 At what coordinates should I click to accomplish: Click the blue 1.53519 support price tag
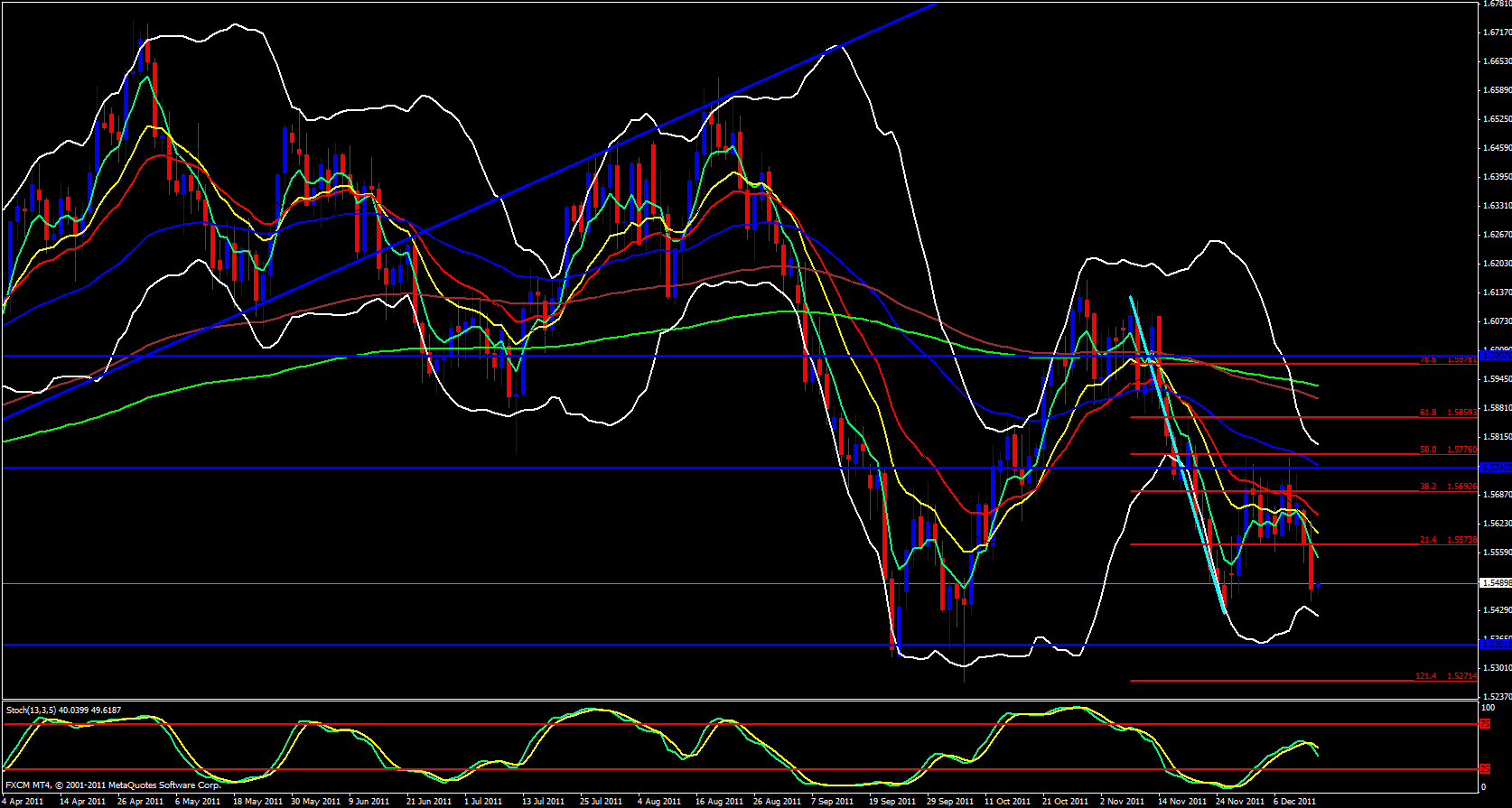coord(1496,645)
